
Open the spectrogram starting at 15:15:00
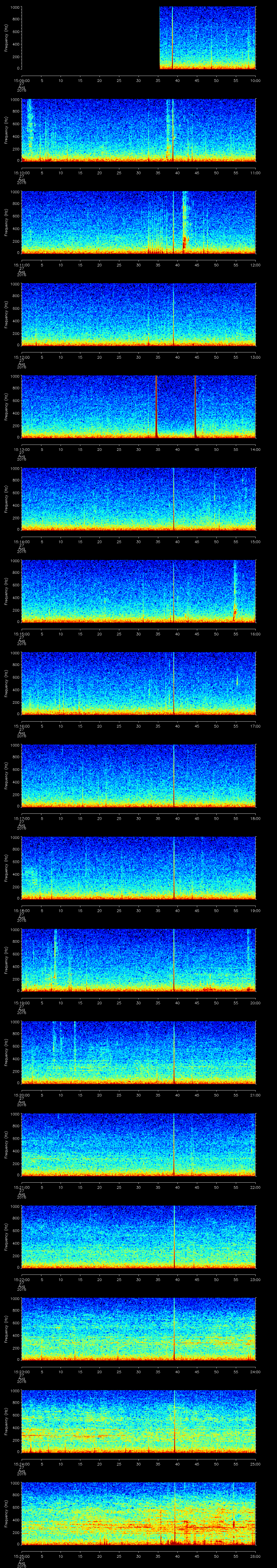139,591
